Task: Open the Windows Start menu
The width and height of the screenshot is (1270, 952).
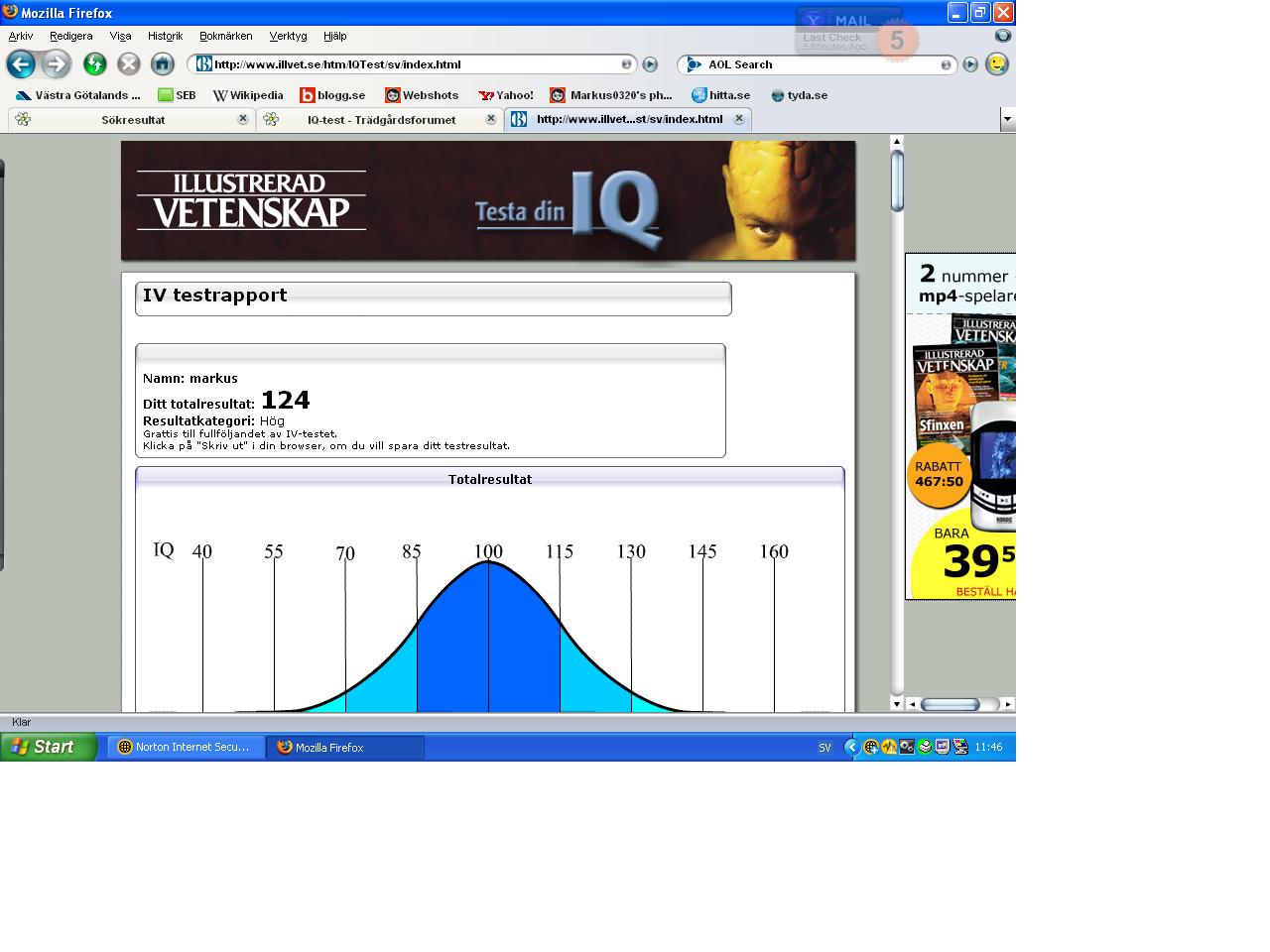Action: (x=48, y=747)
